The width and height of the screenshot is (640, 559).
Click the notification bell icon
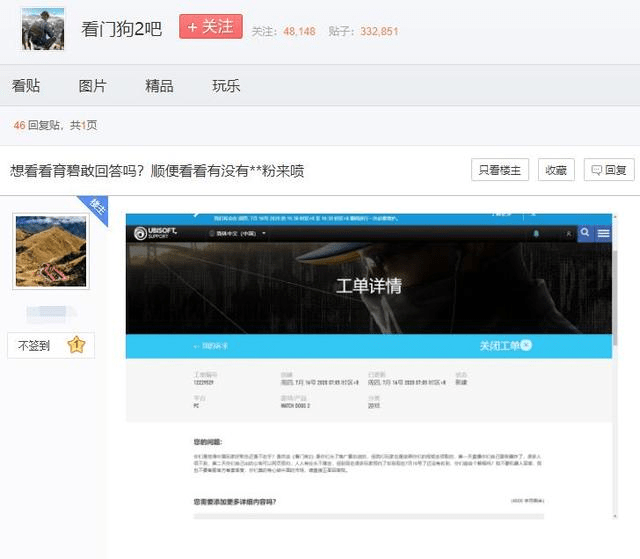tap(536, 233)
